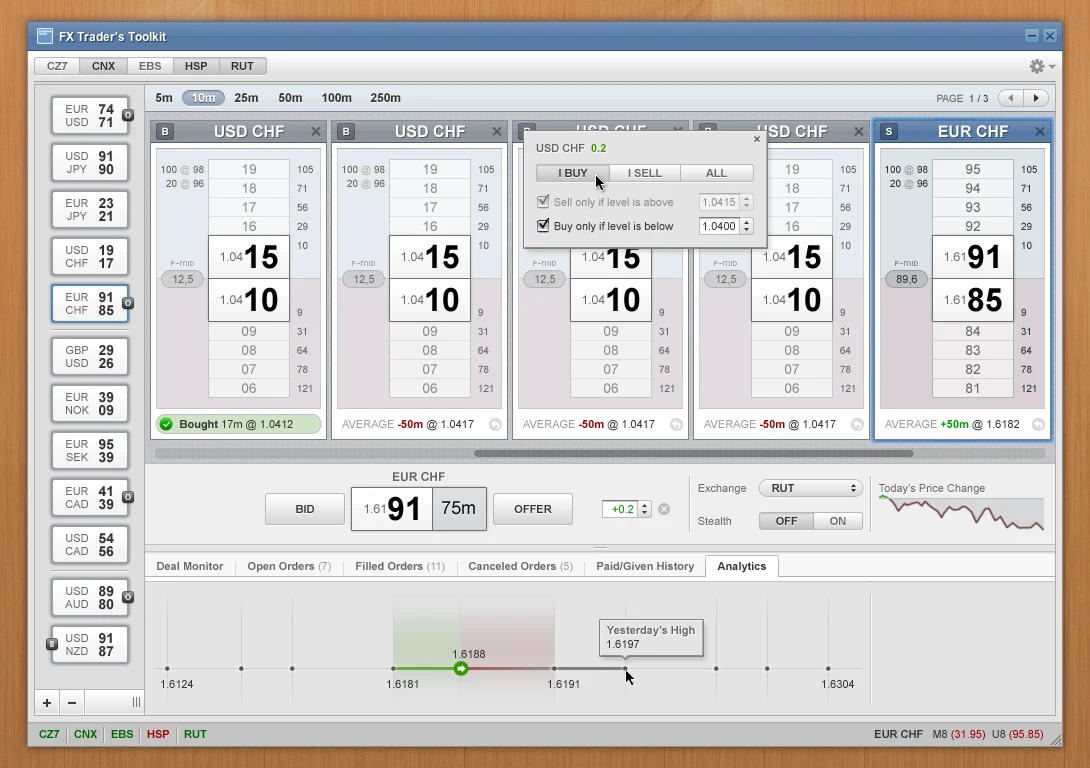Click the 75m amount field

459,509
